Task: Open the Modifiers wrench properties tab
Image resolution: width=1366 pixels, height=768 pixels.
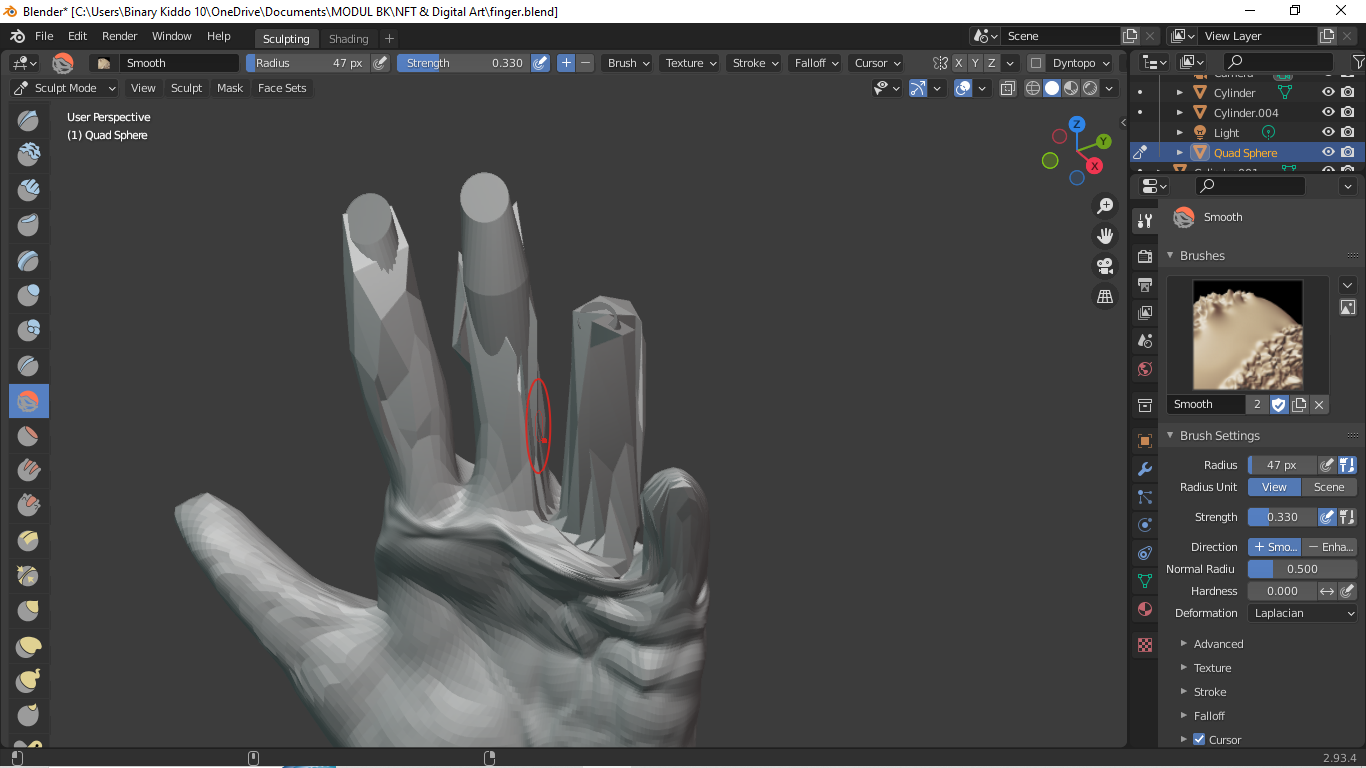Action: [1145, 469]
